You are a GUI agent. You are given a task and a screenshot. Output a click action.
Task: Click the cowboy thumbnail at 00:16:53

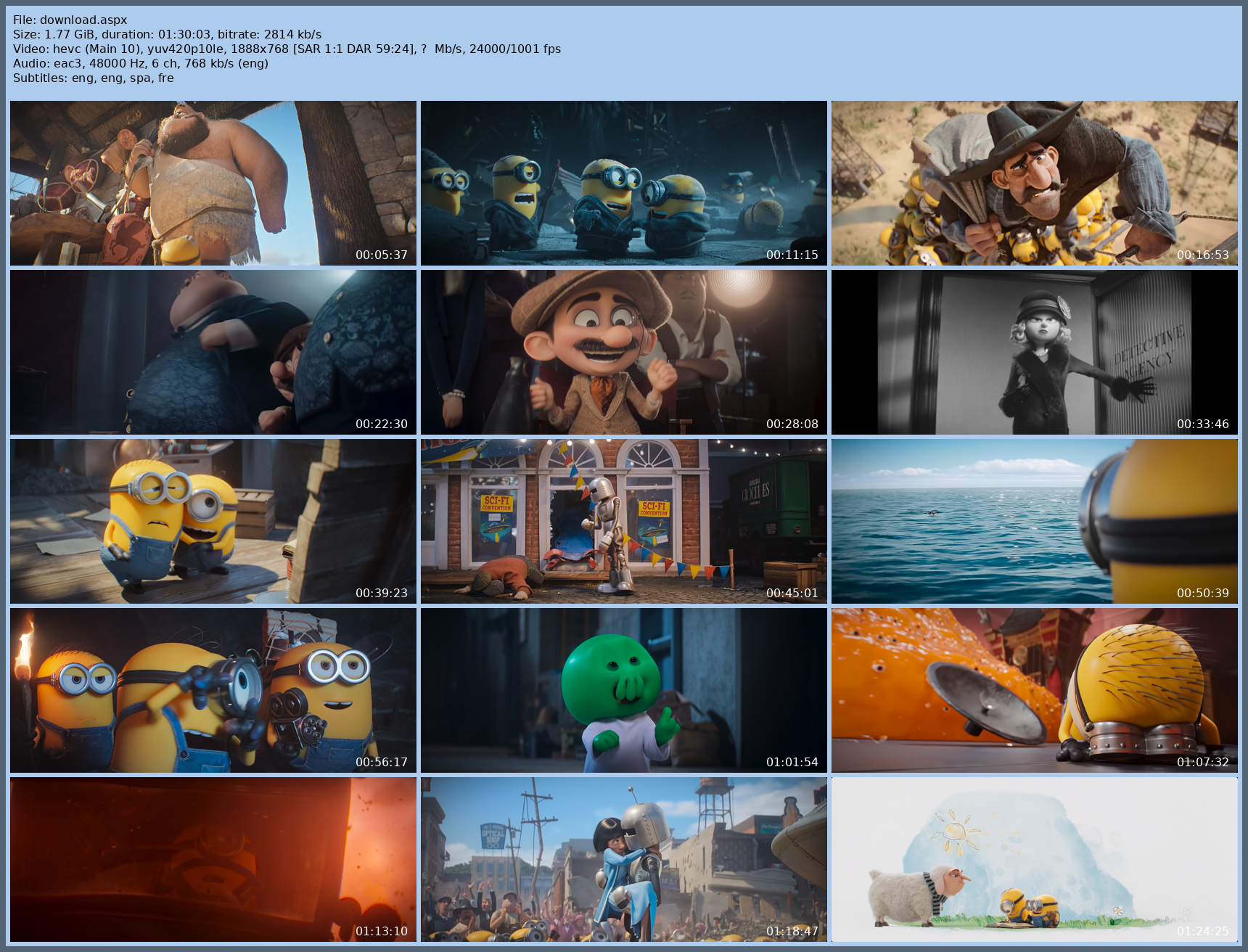[x=1035, y=183]
